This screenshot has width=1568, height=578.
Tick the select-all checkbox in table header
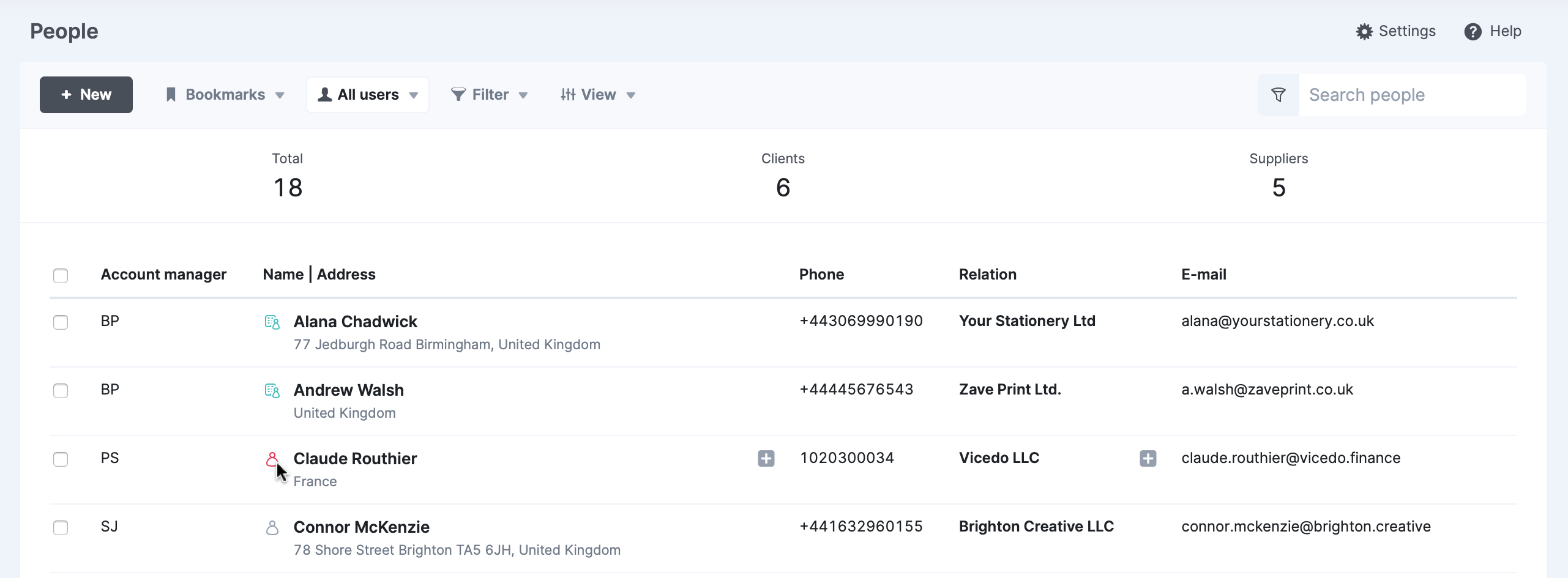[x=61, y=275]
